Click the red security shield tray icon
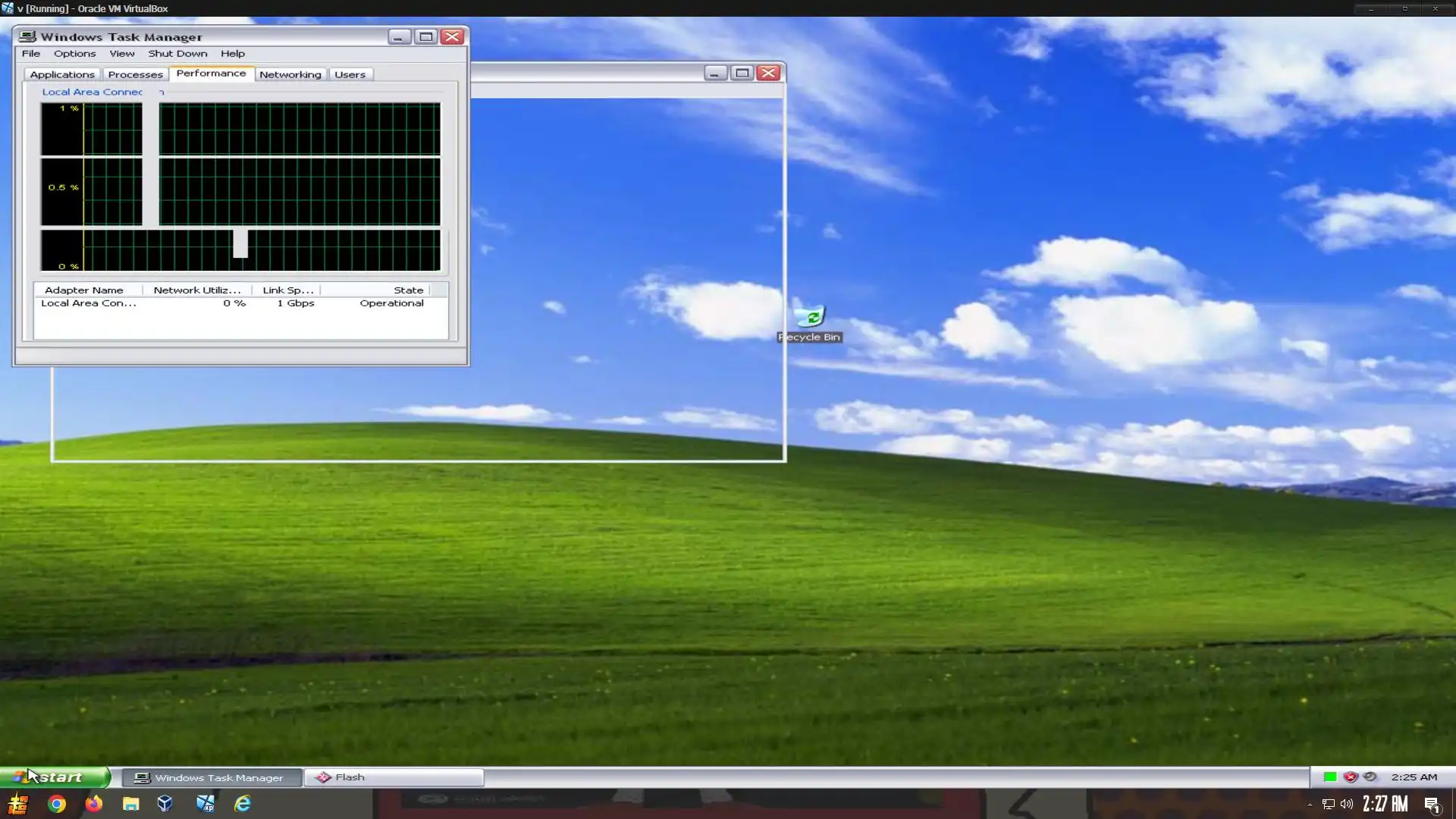Screen dimensions: 1456x819 point(1350,777)
